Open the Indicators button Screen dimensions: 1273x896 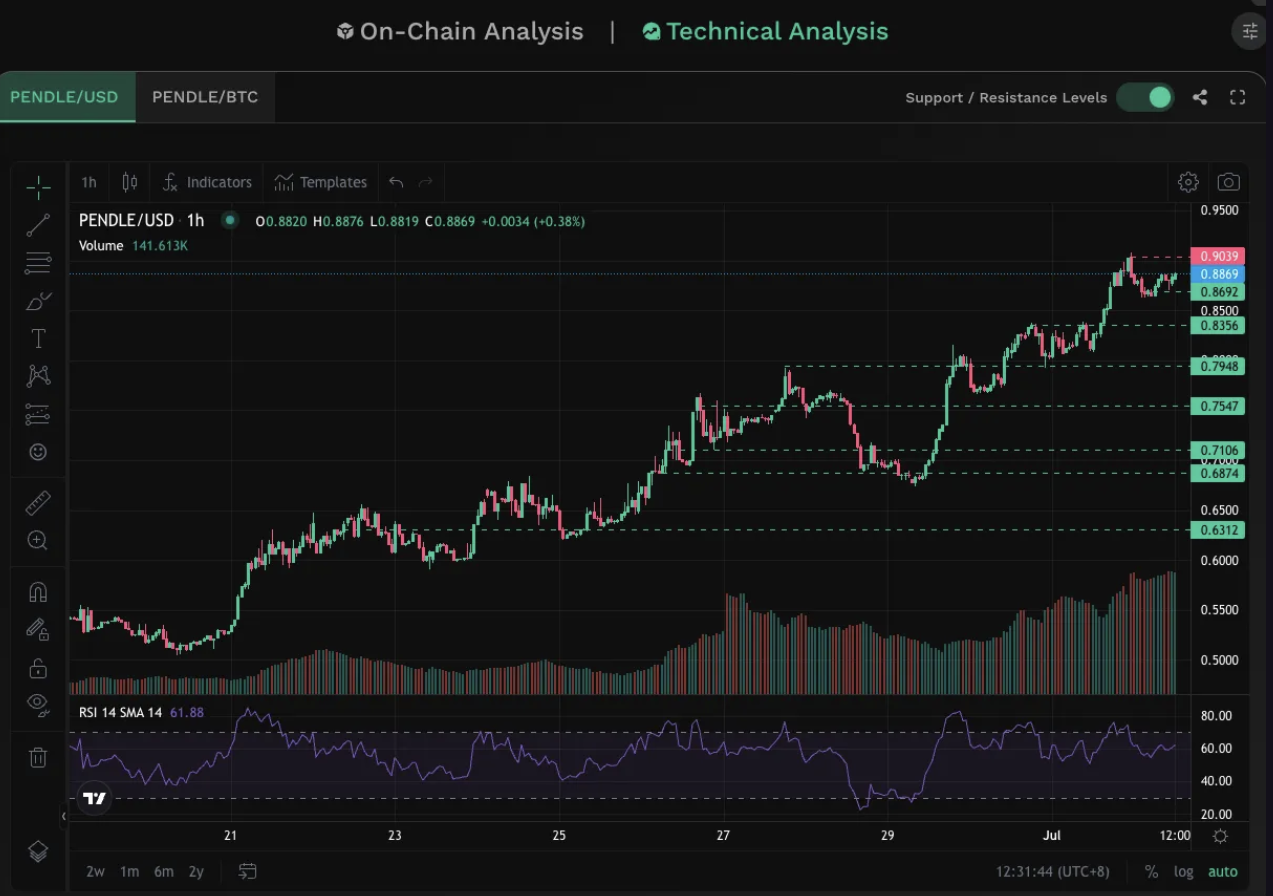click(x=207, y=182)
